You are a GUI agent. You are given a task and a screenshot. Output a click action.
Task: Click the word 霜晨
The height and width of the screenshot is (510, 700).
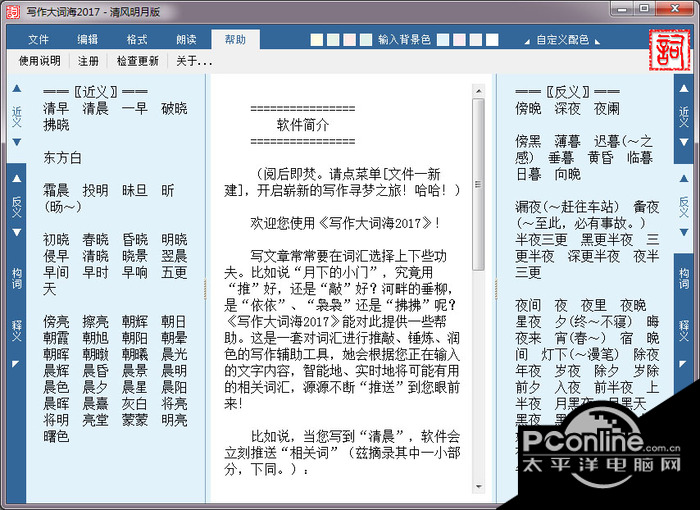click(x=56, y=191)
